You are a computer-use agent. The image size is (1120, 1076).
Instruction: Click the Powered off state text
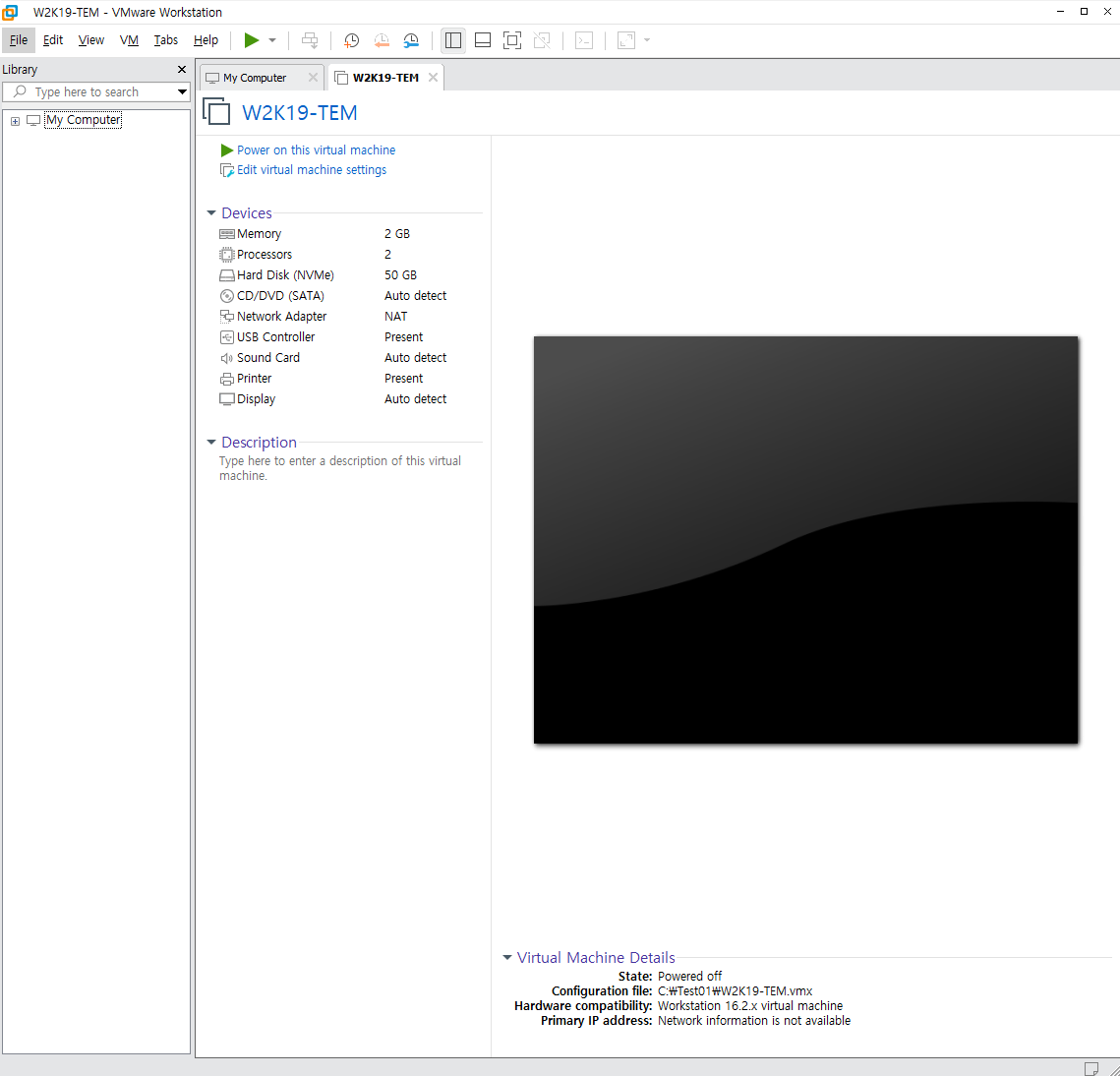tap(689, 976)
